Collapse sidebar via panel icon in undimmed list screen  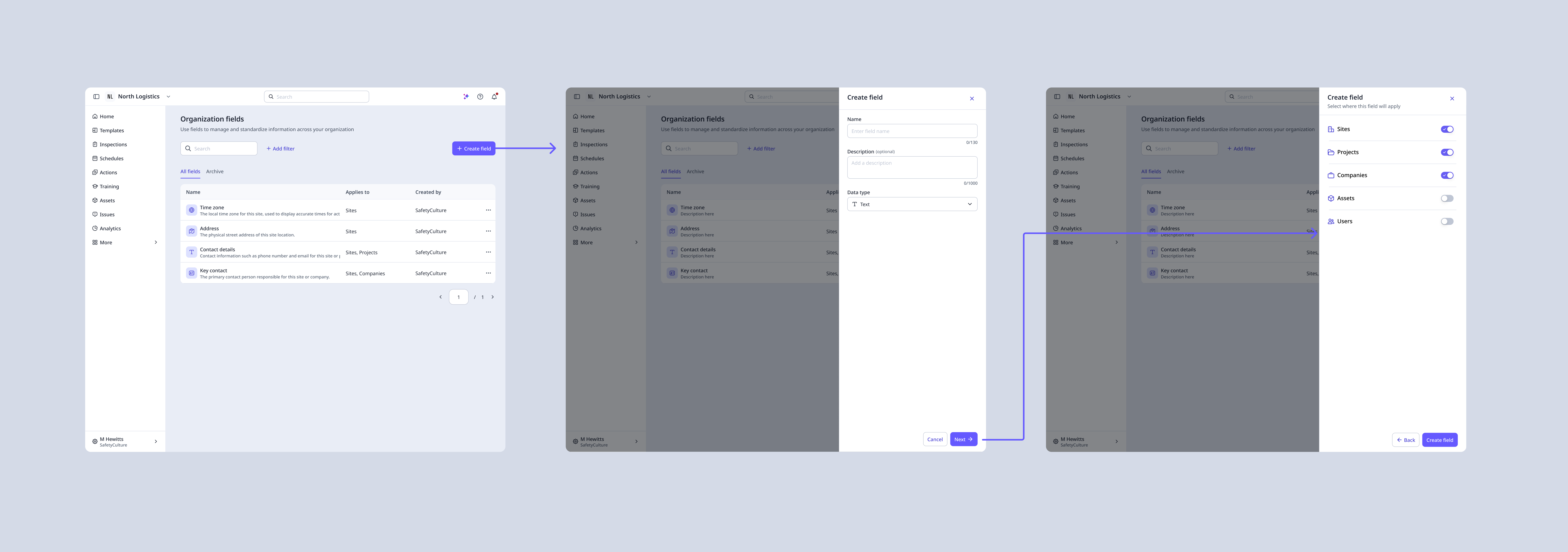[96, 97]
